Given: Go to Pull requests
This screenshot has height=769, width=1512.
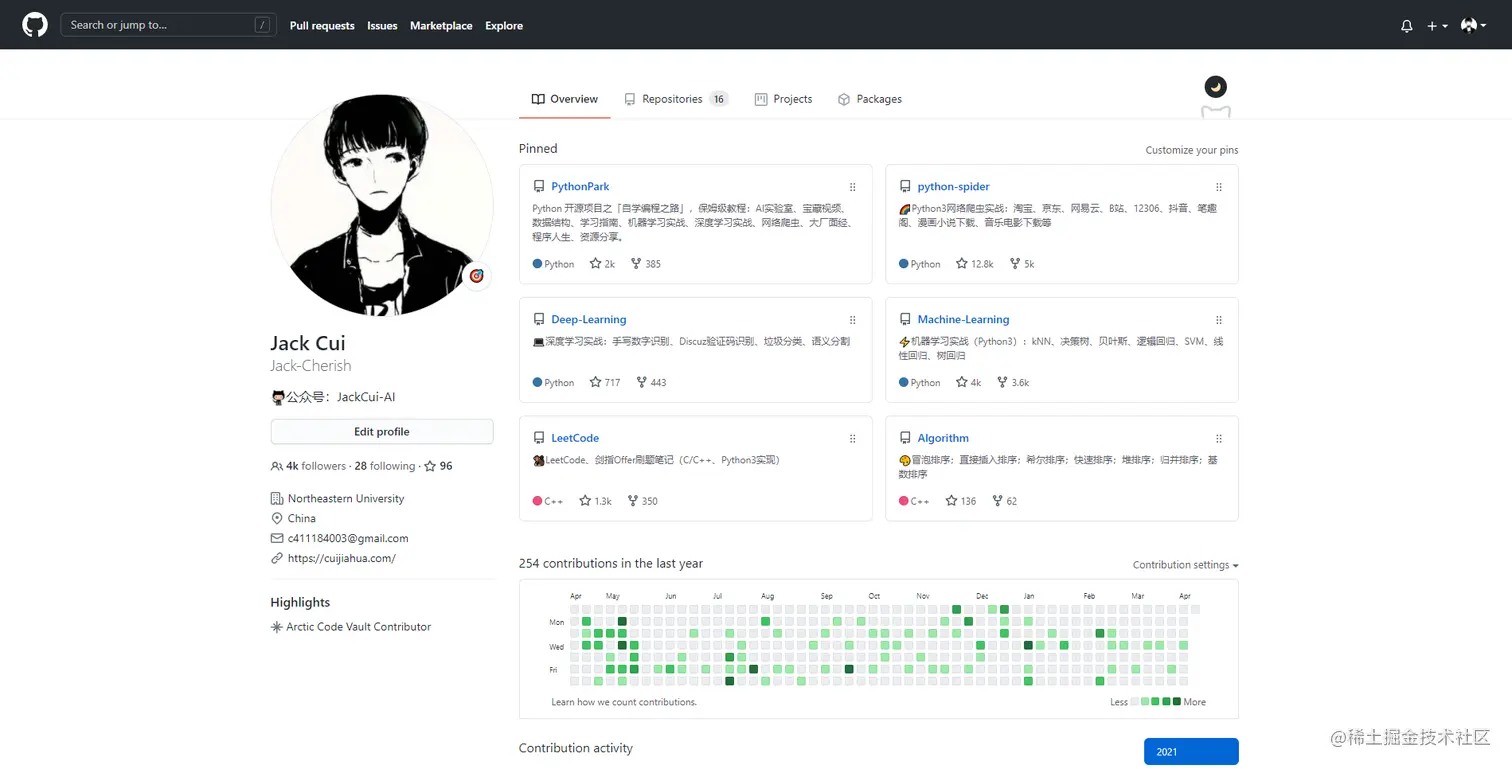Looking at the screenshot, I should click(x=322, y=26).
